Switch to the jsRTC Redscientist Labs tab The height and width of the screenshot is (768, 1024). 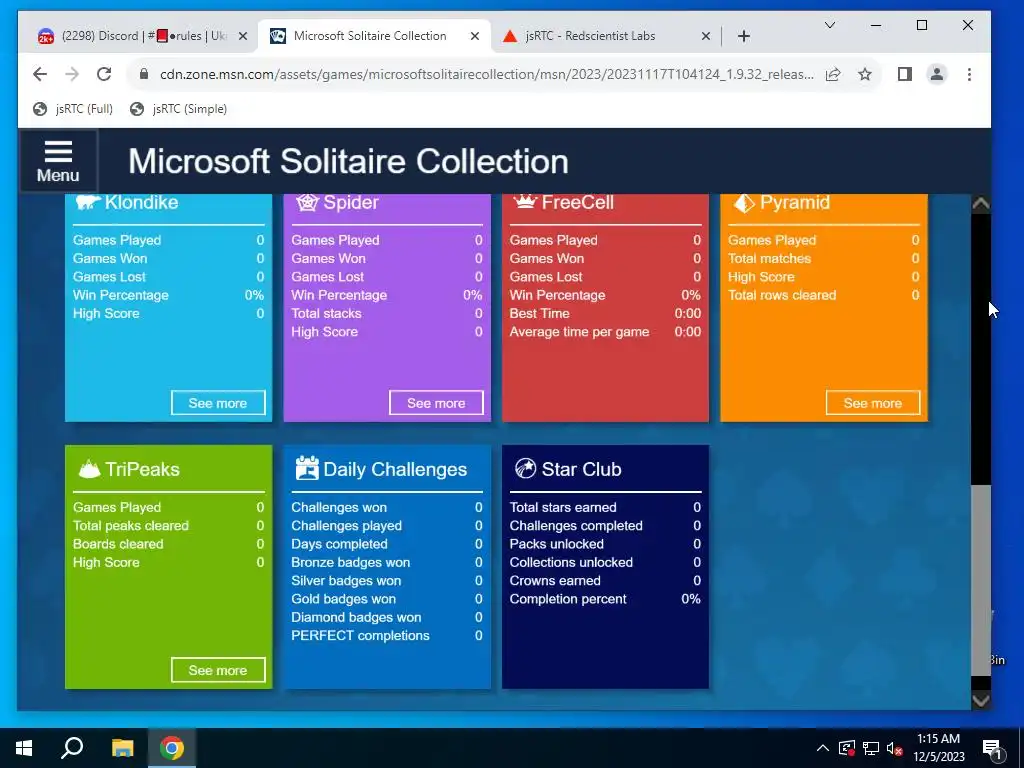pos(605,36)
